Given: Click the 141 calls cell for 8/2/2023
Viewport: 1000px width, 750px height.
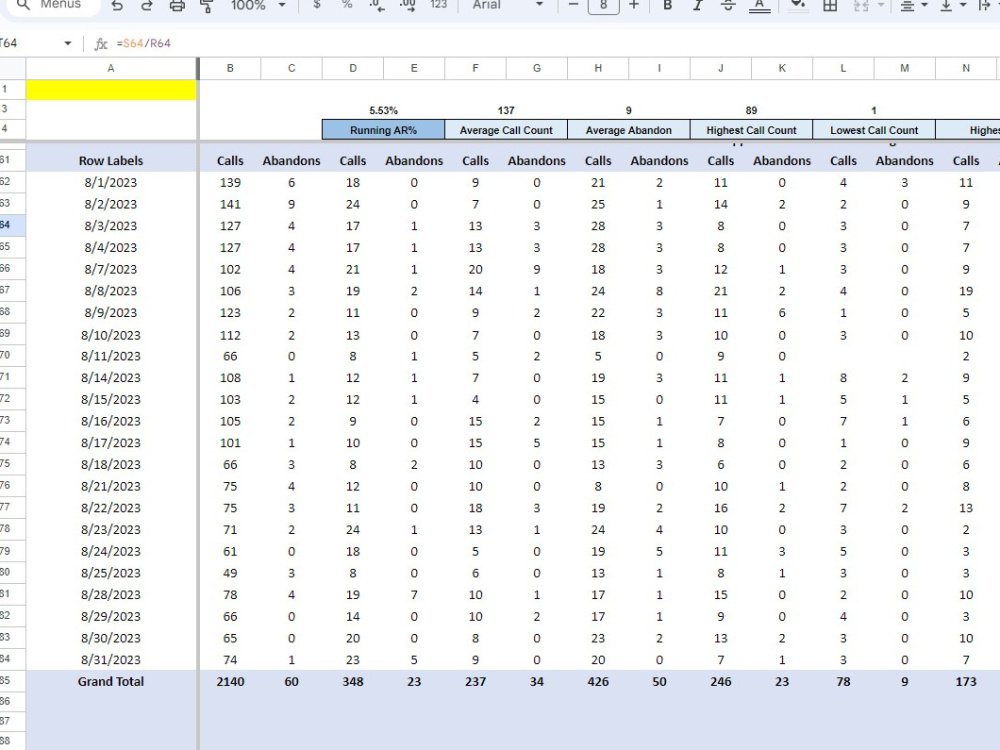Looking at the screenshot, I should (230, 204).
